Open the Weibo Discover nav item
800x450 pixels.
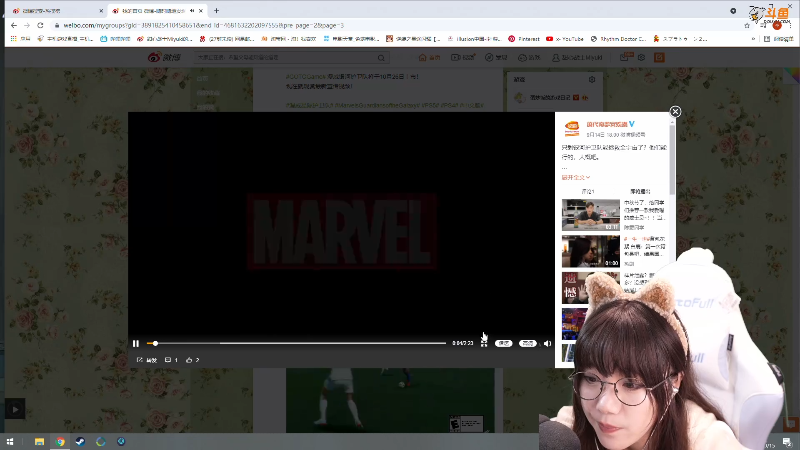496,58
